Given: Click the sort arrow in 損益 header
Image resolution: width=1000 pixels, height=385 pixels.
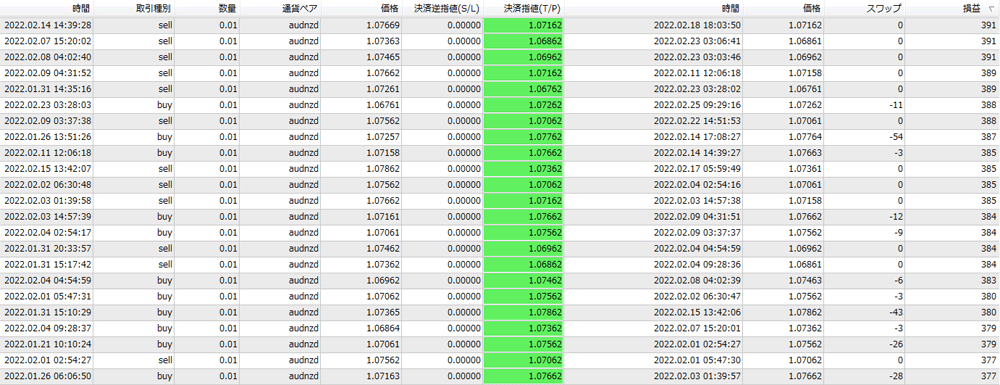Looking at the screenshot, I should [x=990, y=10].
